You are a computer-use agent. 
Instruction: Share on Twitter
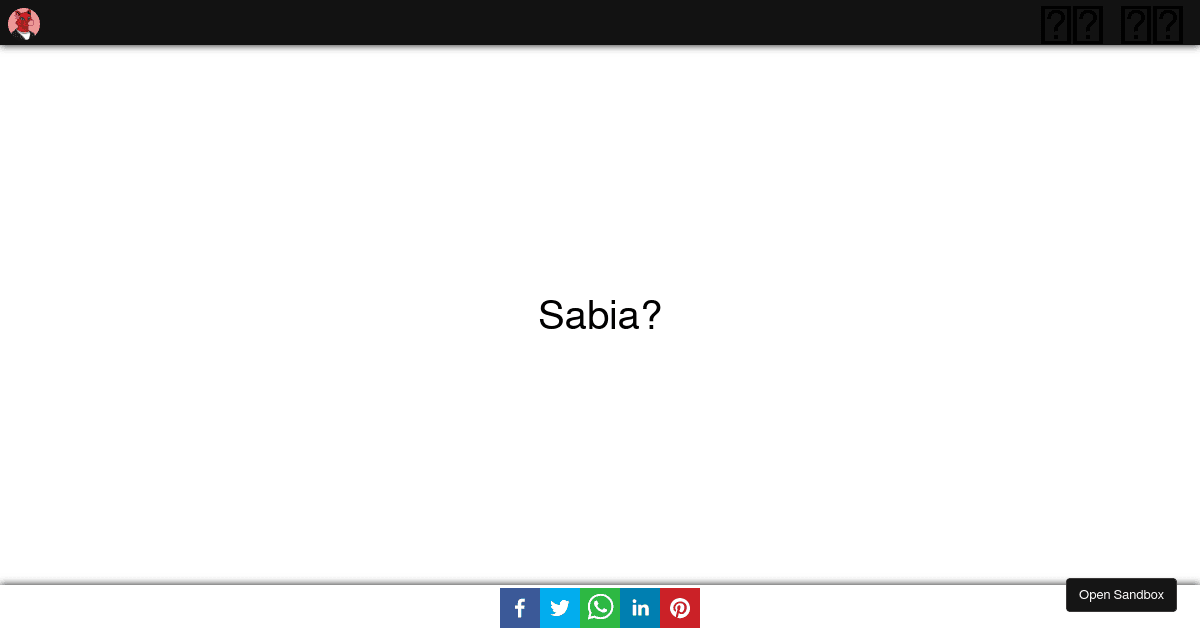[x=560, y=608]
